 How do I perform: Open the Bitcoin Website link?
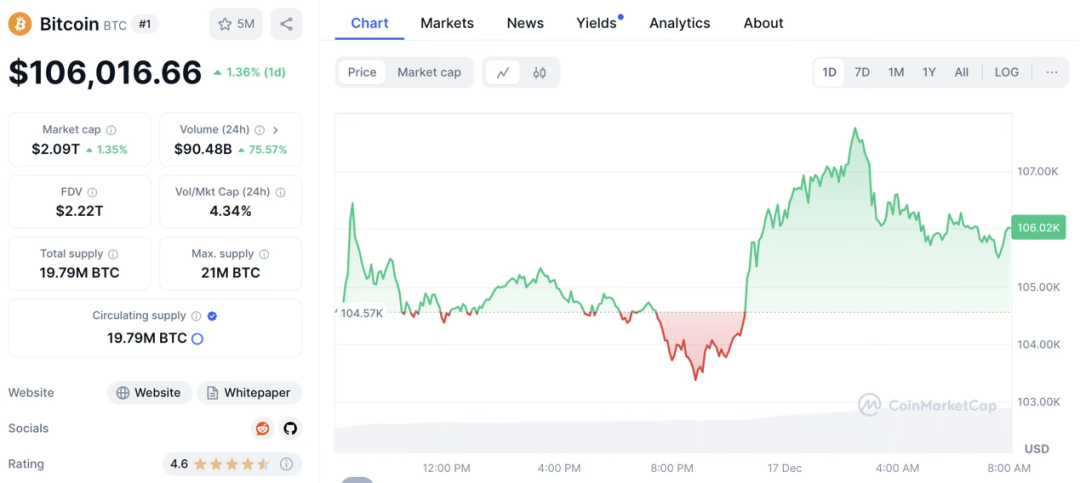tap(149, 393)
